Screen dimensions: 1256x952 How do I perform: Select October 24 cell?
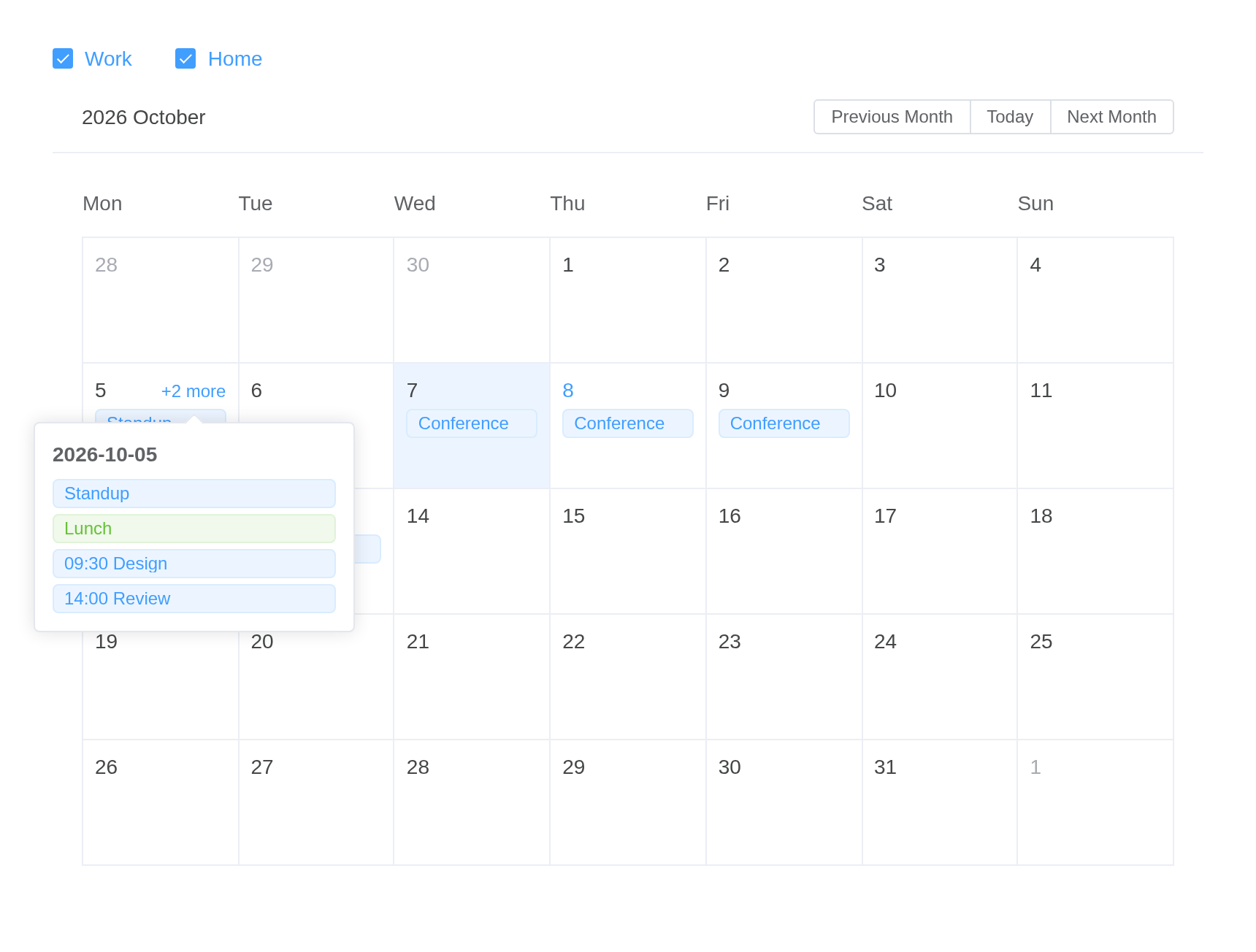coord(940,677)
